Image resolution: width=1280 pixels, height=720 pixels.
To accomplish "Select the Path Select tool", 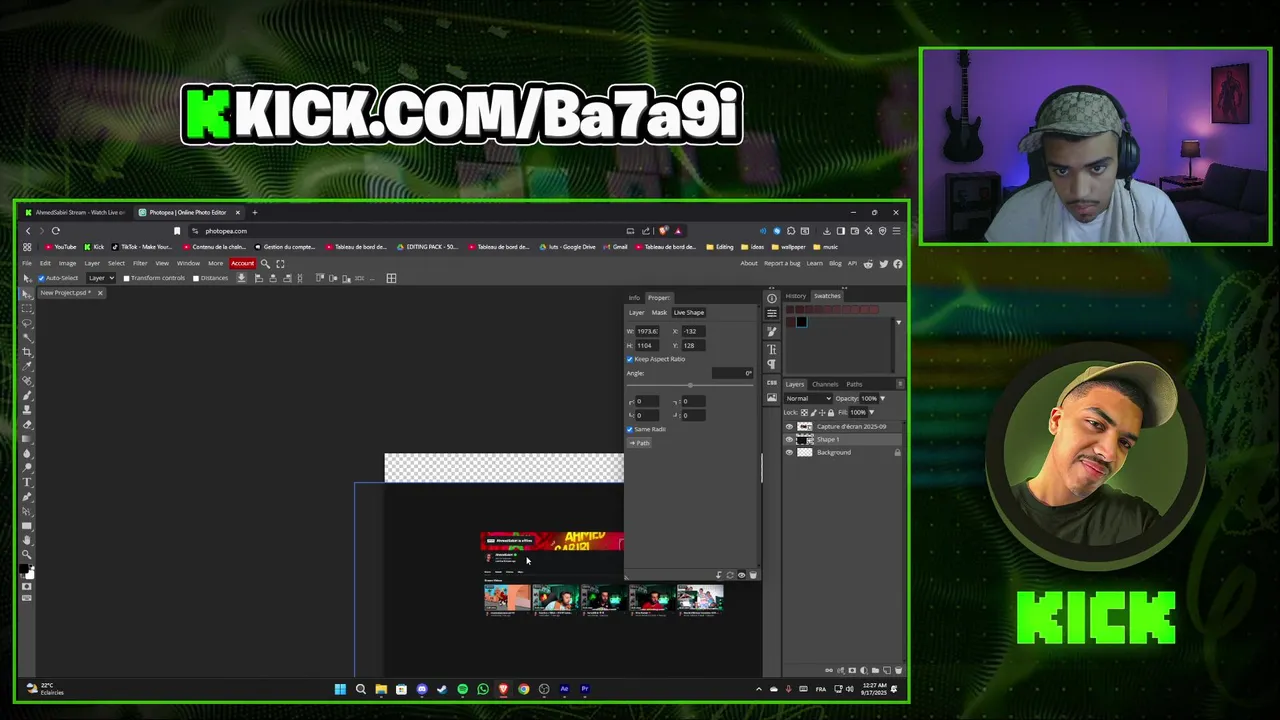I will pyautogui.click(x=27, y=511).
